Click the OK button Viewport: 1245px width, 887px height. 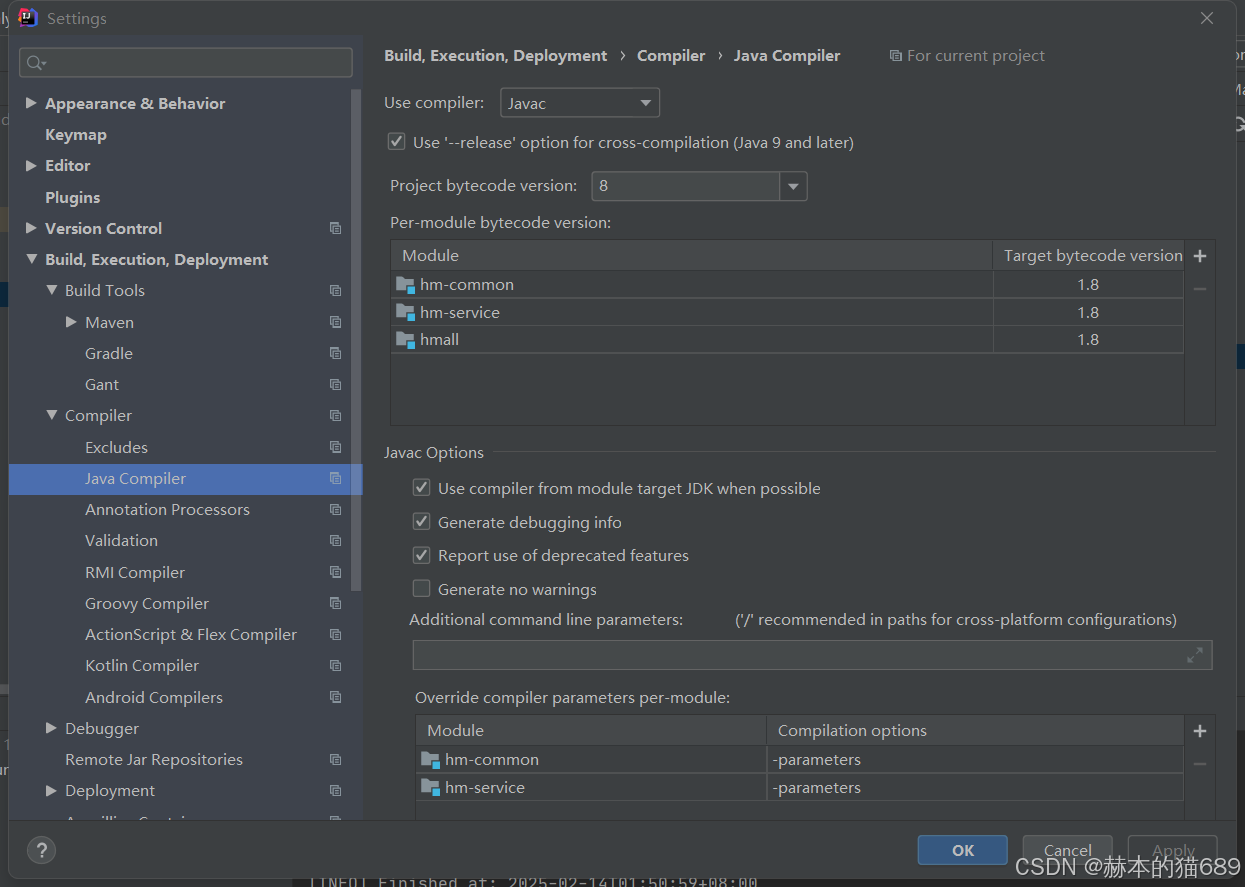click(963, 850)
